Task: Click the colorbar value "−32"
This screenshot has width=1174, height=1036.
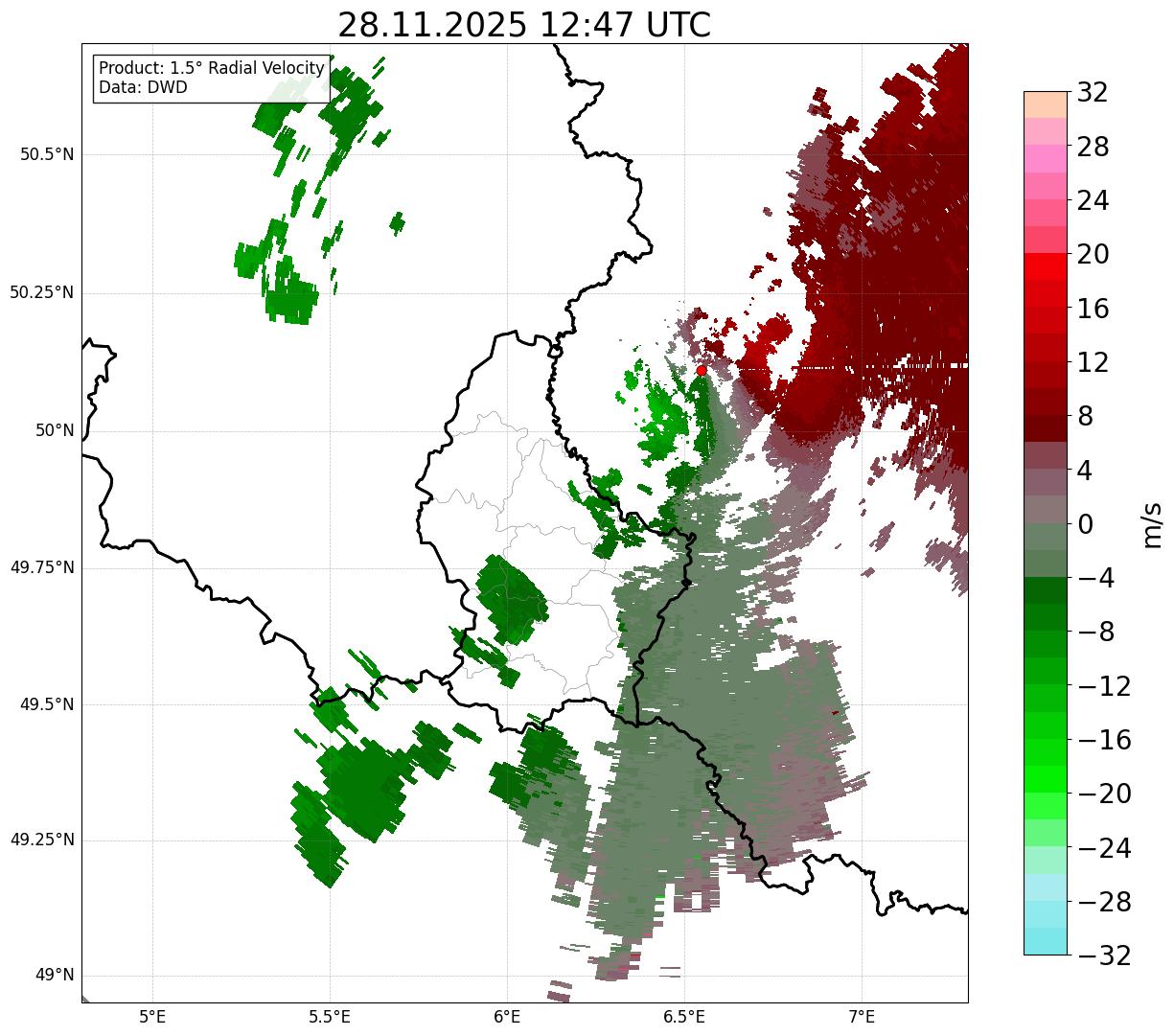Action: (1104, 955)
